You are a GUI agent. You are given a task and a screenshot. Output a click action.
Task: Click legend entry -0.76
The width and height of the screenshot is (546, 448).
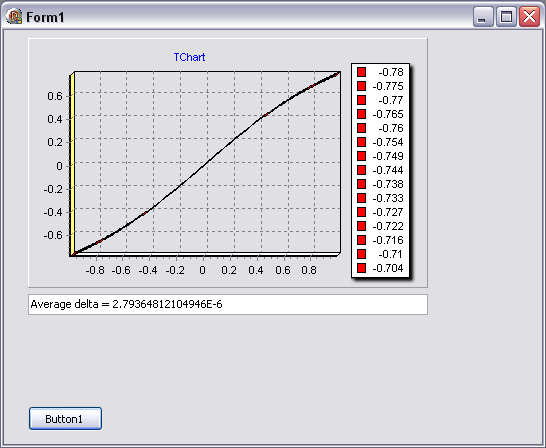380,128
